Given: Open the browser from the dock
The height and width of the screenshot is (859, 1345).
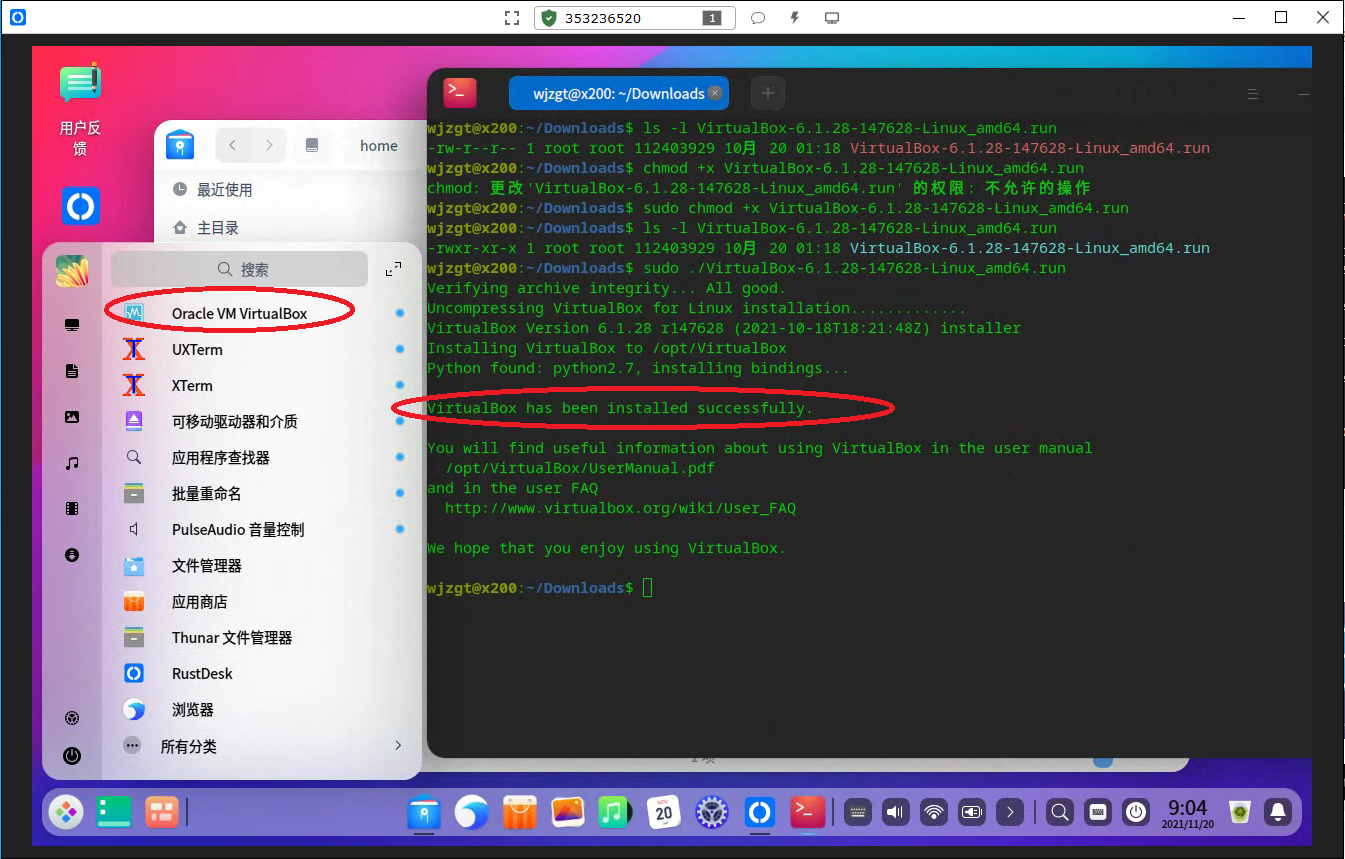Looking at the screenshot, I should coord(472,812).
